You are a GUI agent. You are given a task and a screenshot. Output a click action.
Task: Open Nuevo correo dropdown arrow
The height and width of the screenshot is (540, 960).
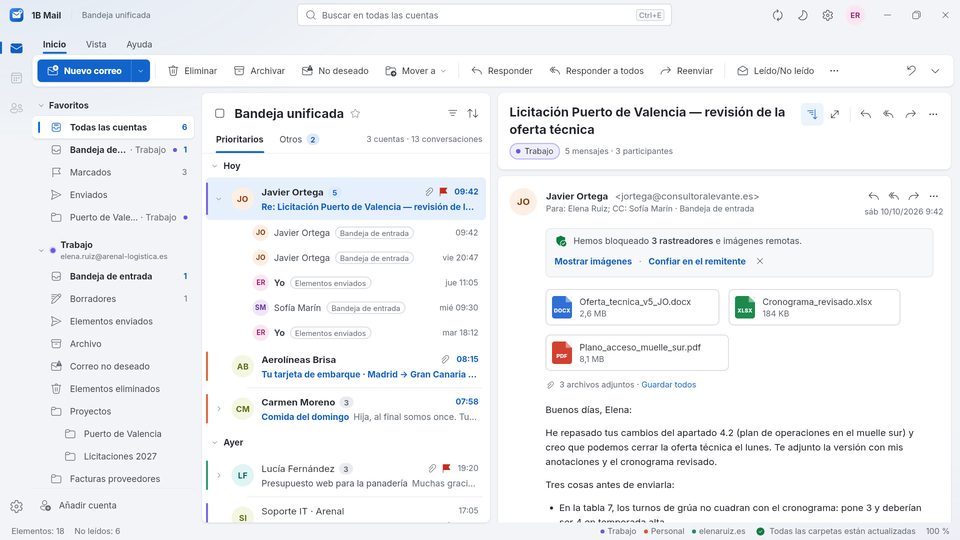tap(141, 71)
